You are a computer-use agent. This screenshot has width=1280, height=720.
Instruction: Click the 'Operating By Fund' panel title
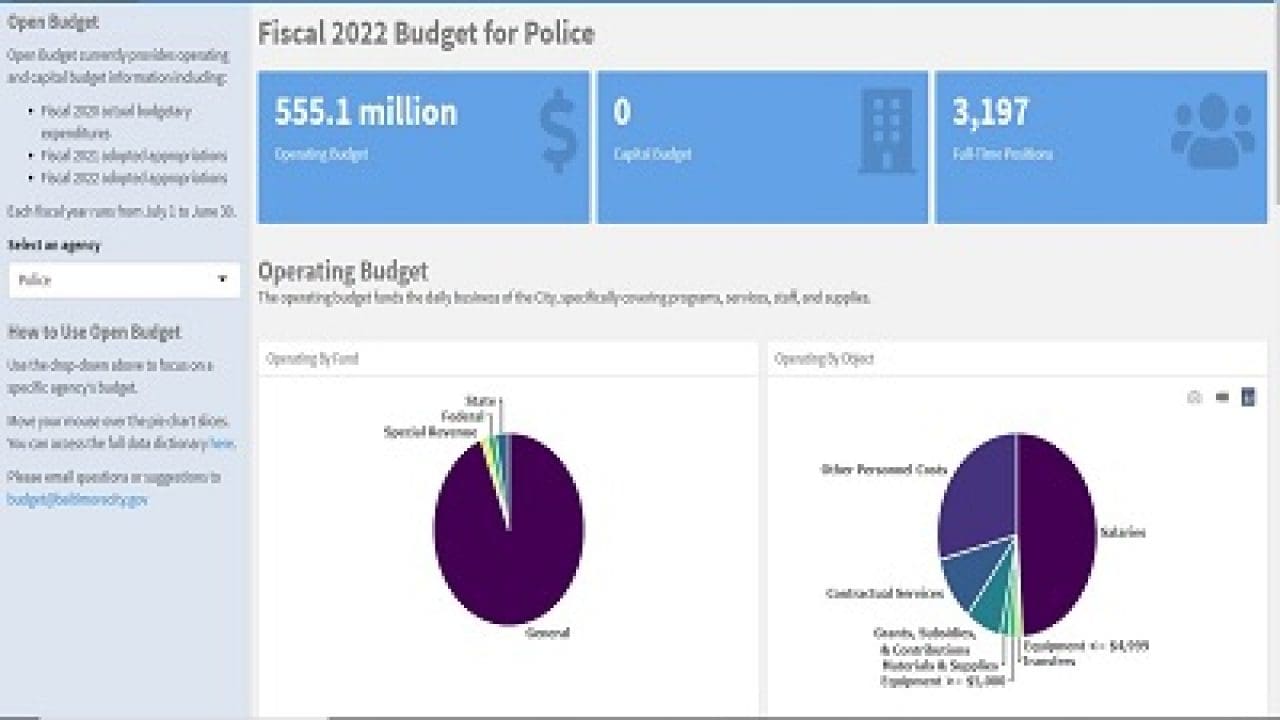312,358
